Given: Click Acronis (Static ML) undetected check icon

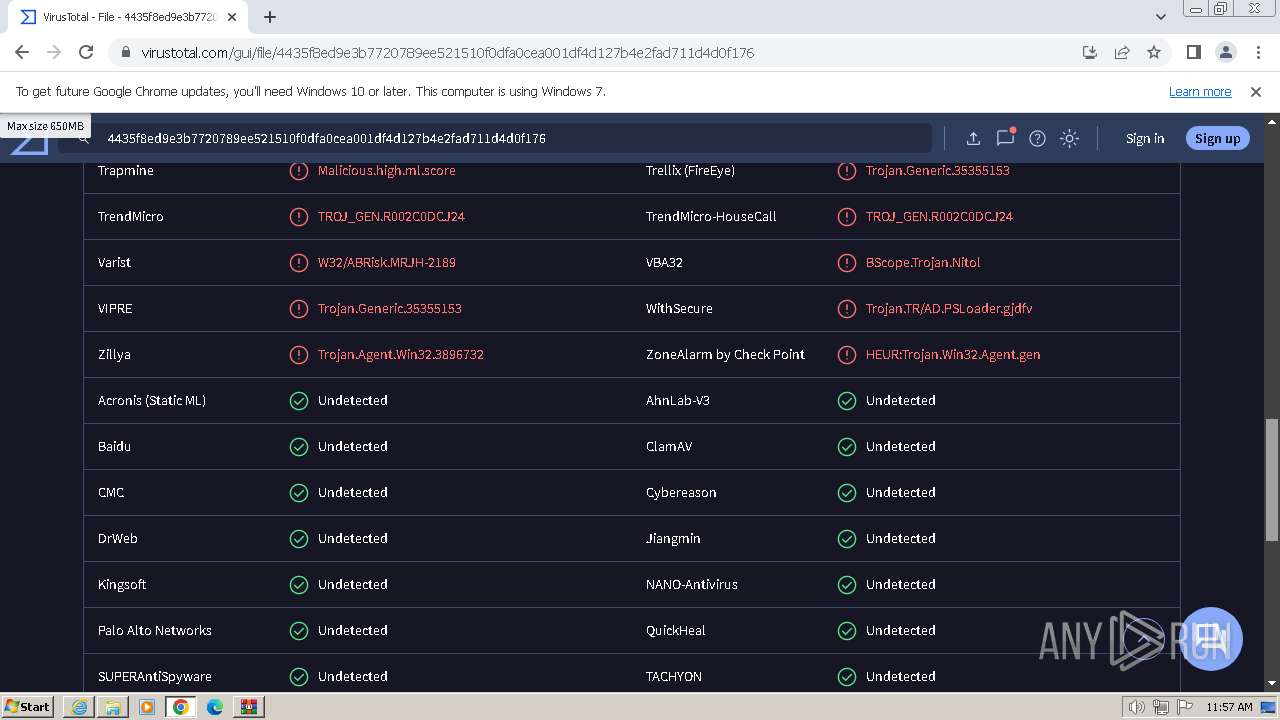Looking at the screenshot, I should point(298,401).
